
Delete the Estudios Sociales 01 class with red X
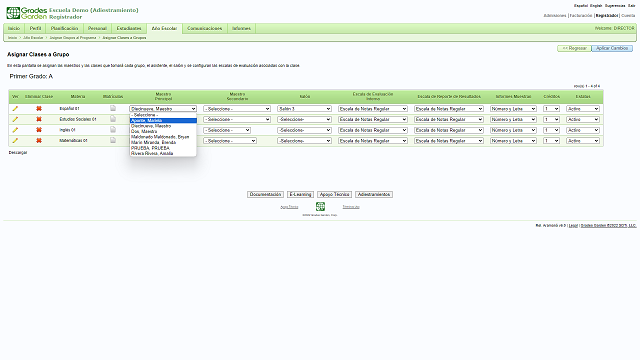[39, 119]
